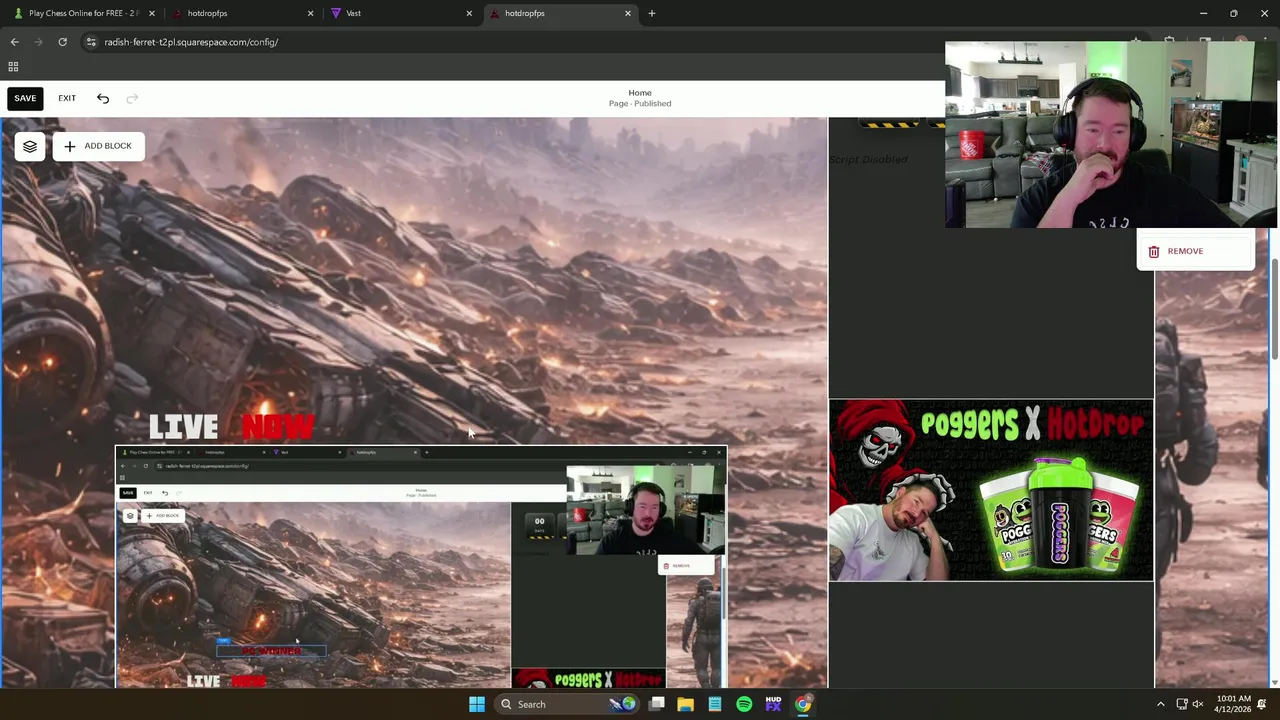Click the redo arrow icon
The height and width of the screenshot is (720, 1280).
click(x=132, y=98)
